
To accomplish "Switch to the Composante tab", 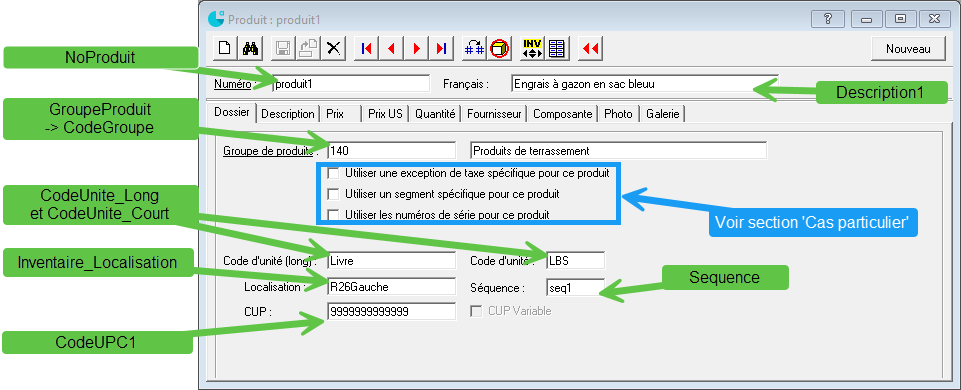I will point(563,114).
